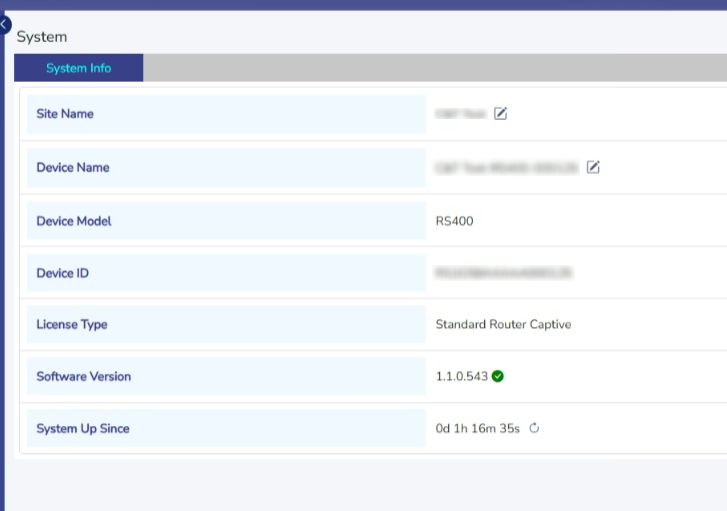This screenshot has width=727, height=511.
Task: Click the 0d 1h 16m 35s uptime value
Action: pyautogui.click(x=478, y=429)
